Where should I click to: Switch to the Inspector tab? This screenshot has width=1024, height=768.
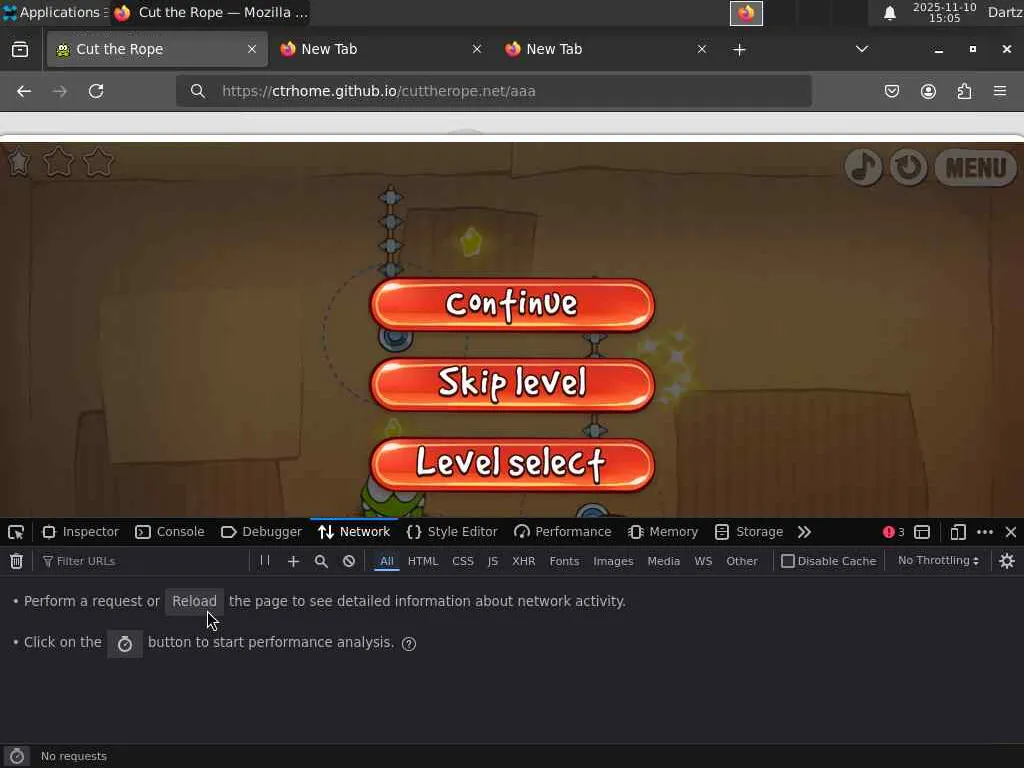click(80, 532)
